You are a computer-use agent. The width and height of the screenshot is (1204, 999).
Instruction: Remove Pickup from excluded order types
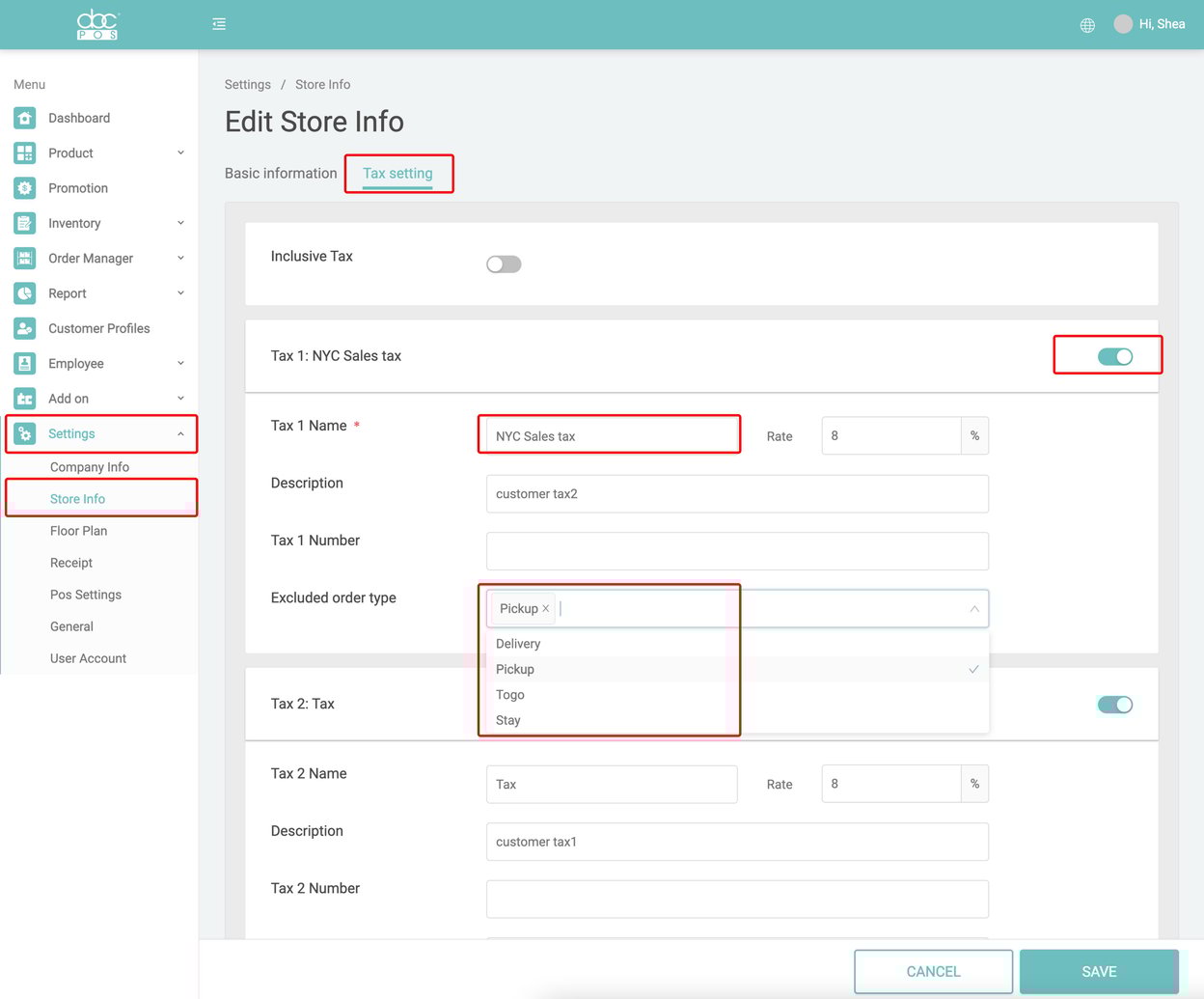pos(545,608)
